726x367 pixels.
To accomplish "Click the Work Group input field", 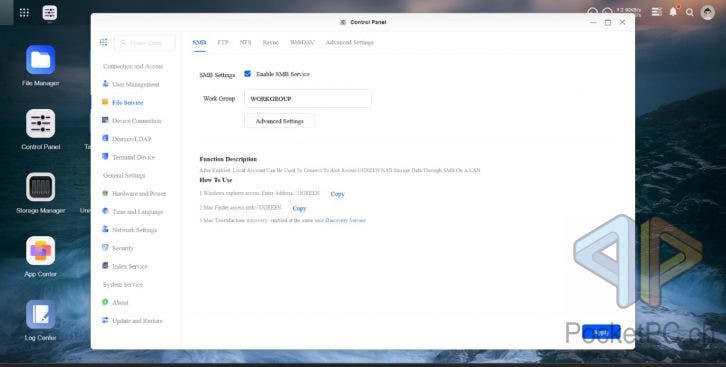I will click(x=307, y=99).
